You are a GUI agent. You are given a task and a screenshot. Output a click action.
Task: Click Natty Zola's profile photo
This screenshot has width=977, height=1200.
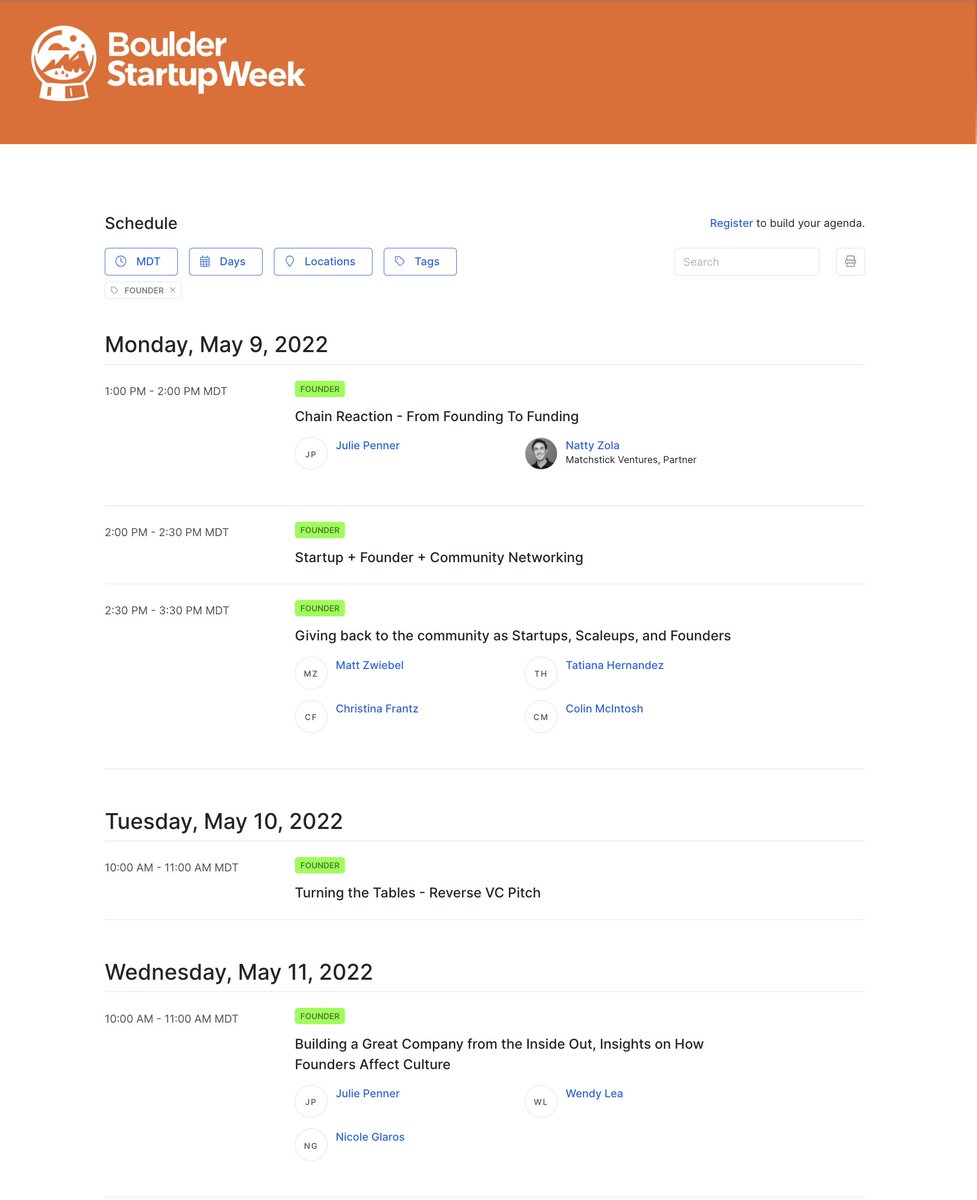(541, 453)
